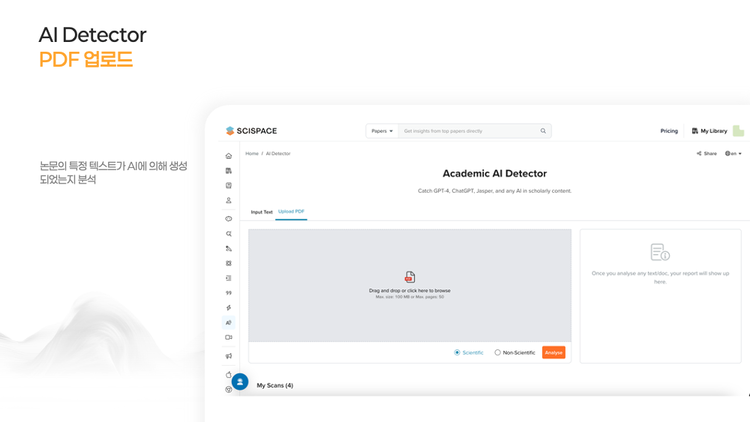Click the Share button
The image size is (750, 422).
(706, 154)
